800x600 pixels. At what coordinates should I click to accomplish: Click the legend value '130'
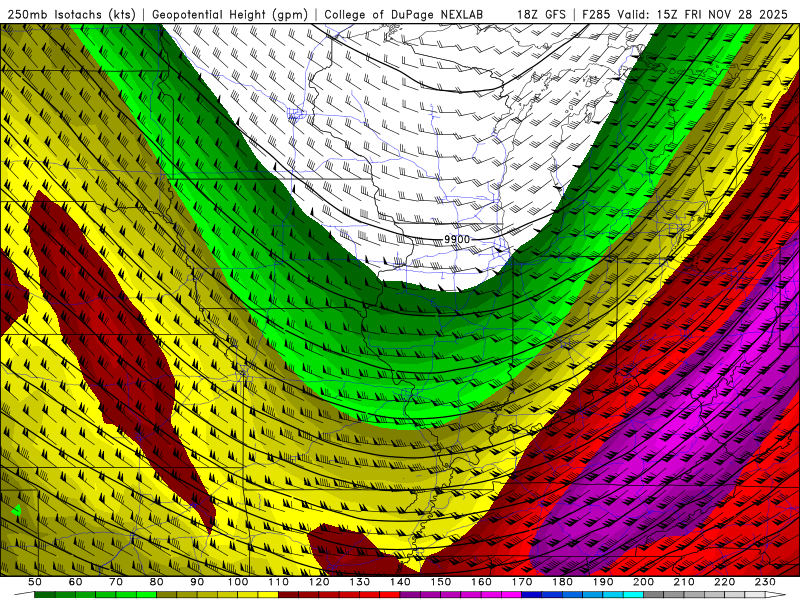point(360,582)
